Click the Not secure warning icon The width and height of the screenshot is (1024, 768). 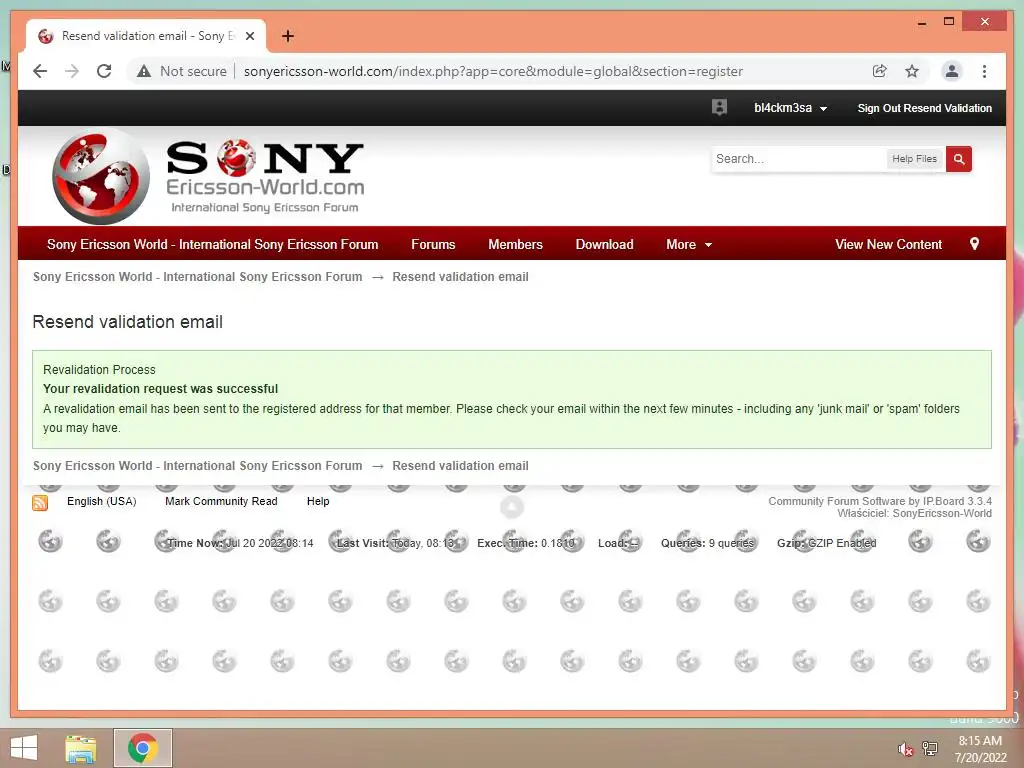[x=144, y=71]
